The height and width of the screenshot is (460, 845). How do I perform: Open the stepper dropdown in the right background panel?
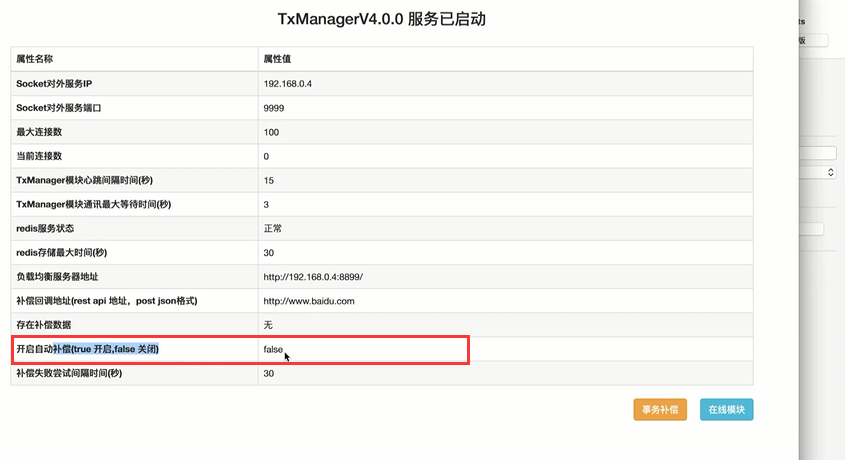pyautogui.click(x=830, y=172)
